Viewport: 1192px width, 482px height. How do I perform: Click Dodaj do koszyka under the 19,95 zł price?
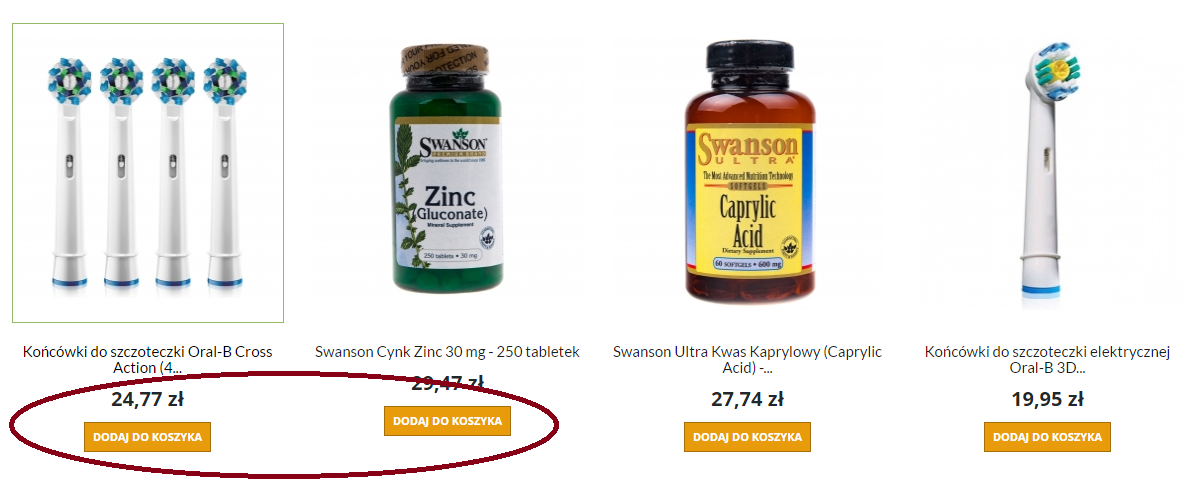tap(1047, 437)
